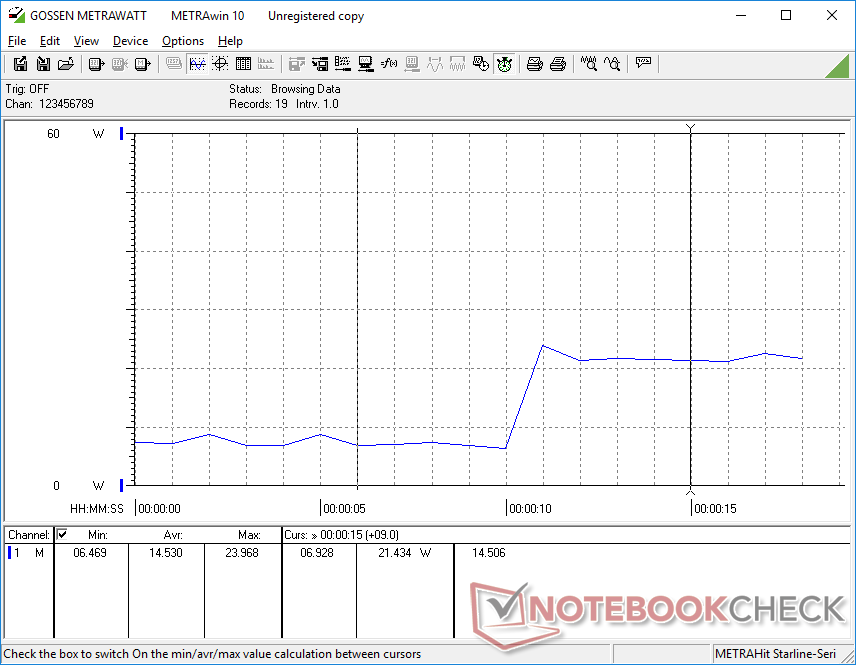Image resolution: width=856 pixels, height=665 pixels.
Task: Click the grayed bar-chart histogram icon
Action: click(x=266, y=64)
